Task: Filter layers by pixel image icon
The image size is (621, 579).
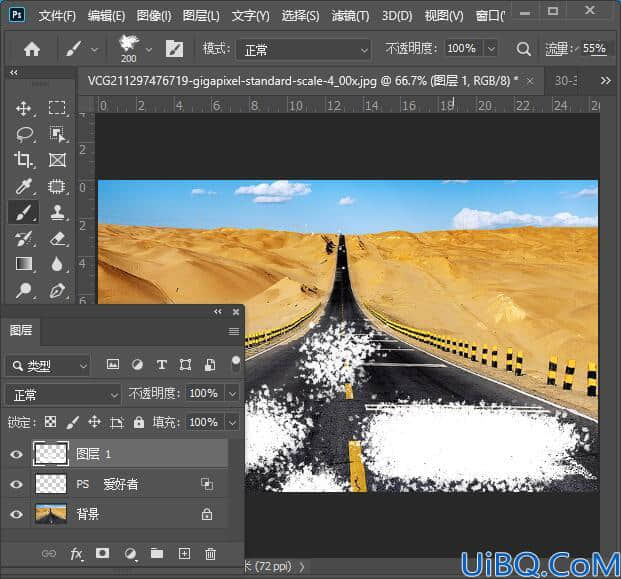Action: tap(113, 364)
